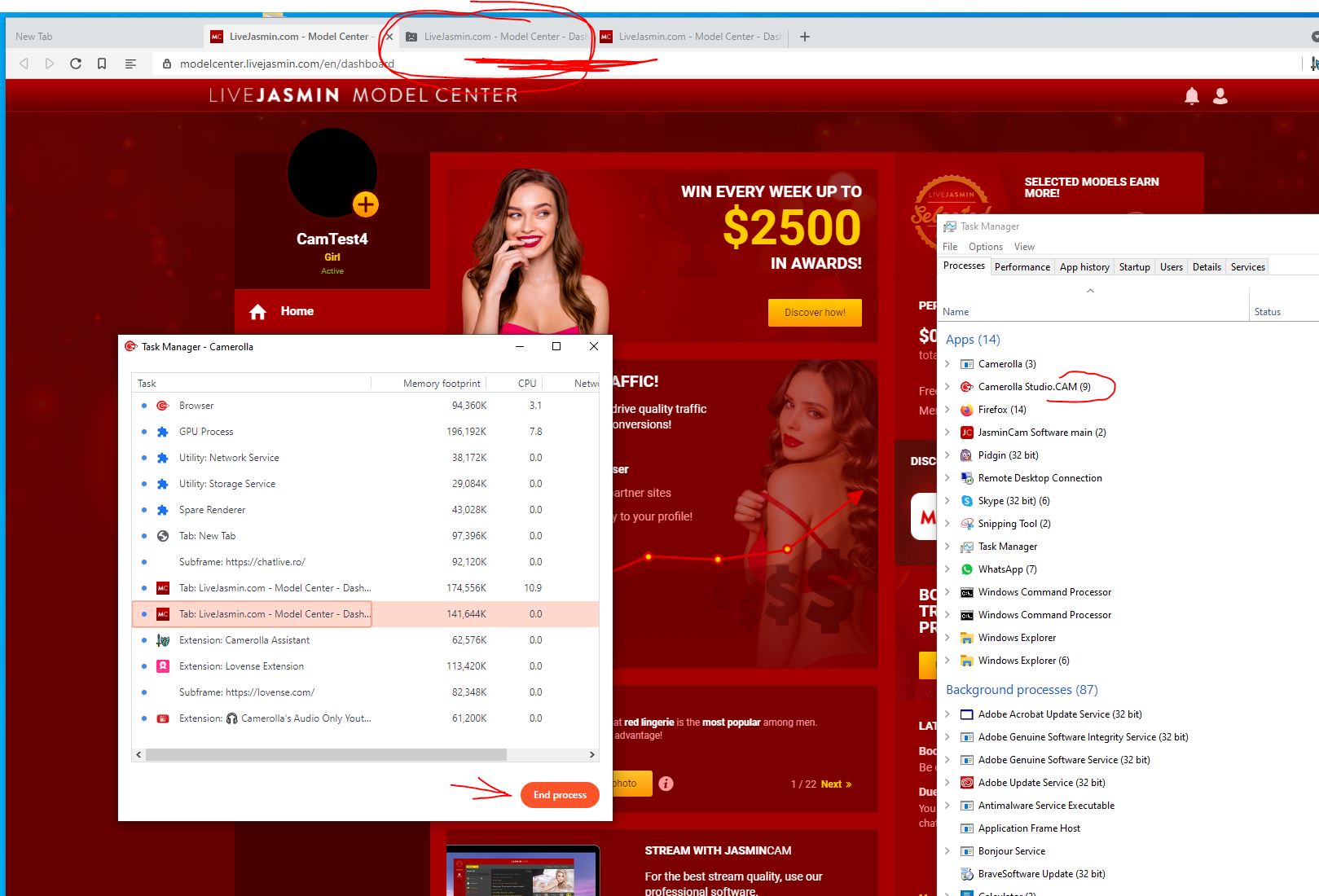Switch to the Details tab
The width and height of the screenshot is (1319, 896).
click(1207, 267)
